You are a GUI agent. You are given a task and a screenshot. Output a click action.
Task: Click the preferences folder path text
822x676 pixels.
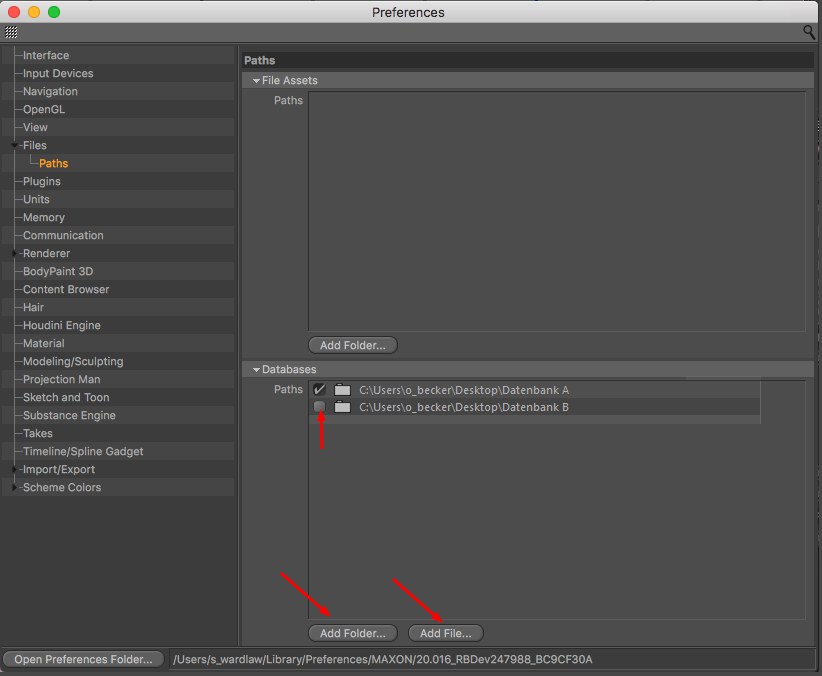click(383, 659)
